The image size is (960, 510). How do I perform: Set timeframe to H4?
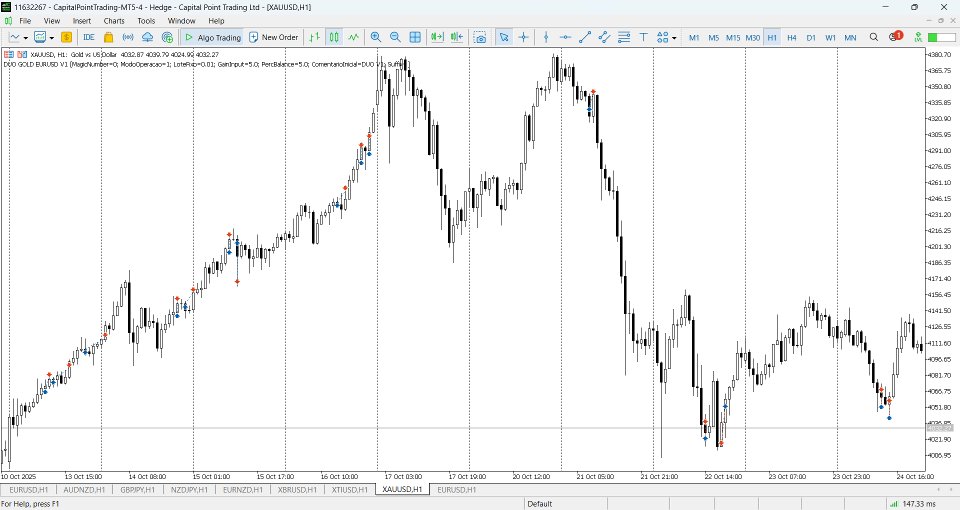pyautogui.click(x=792, y=37)
